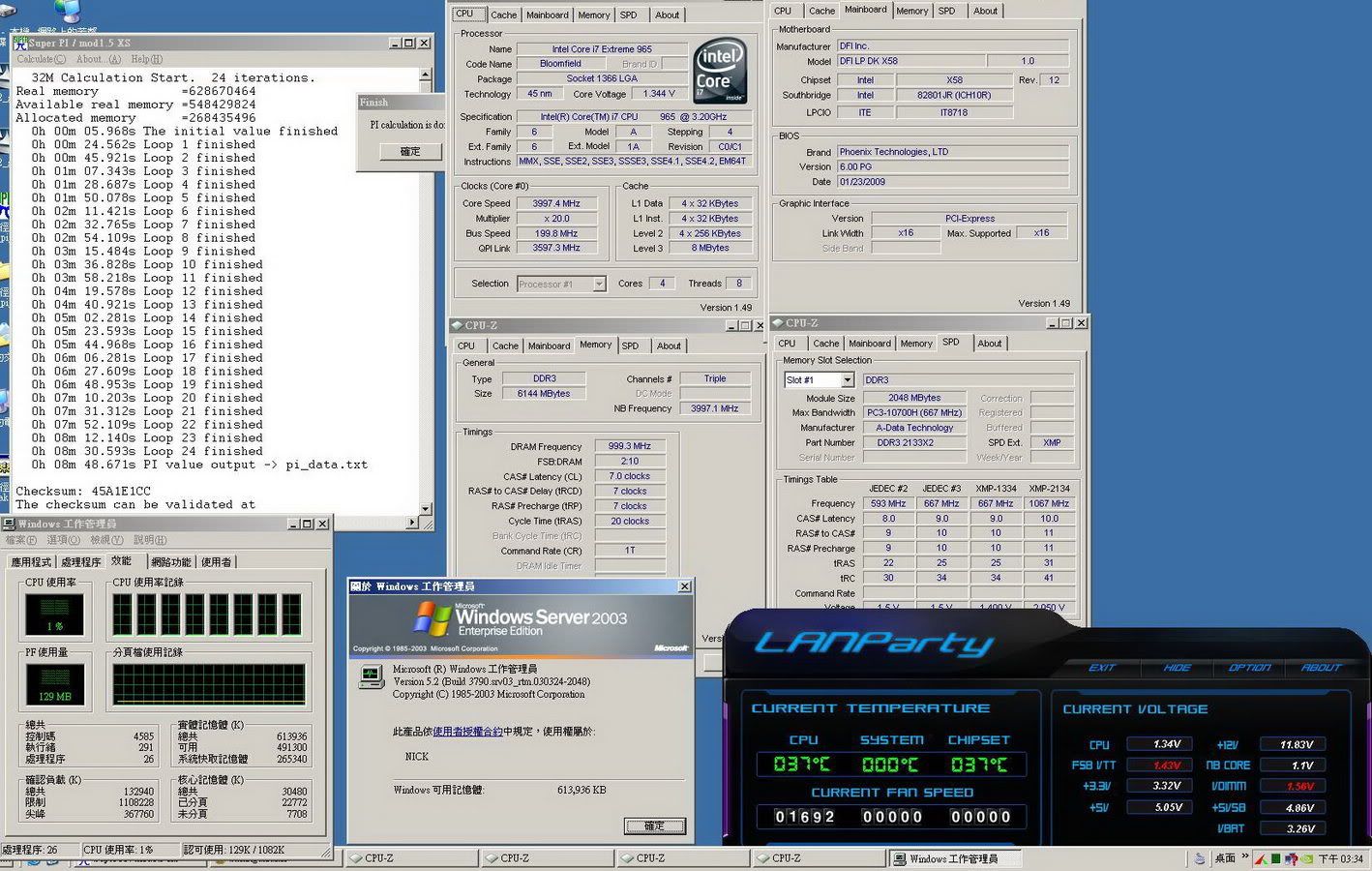Image resolution: width=1372 pixels, height=871 pixels.
Task: Click the quick launch icon beside 桌面 toolbar
Action: pyautogui.click(x=1200, y=858)
